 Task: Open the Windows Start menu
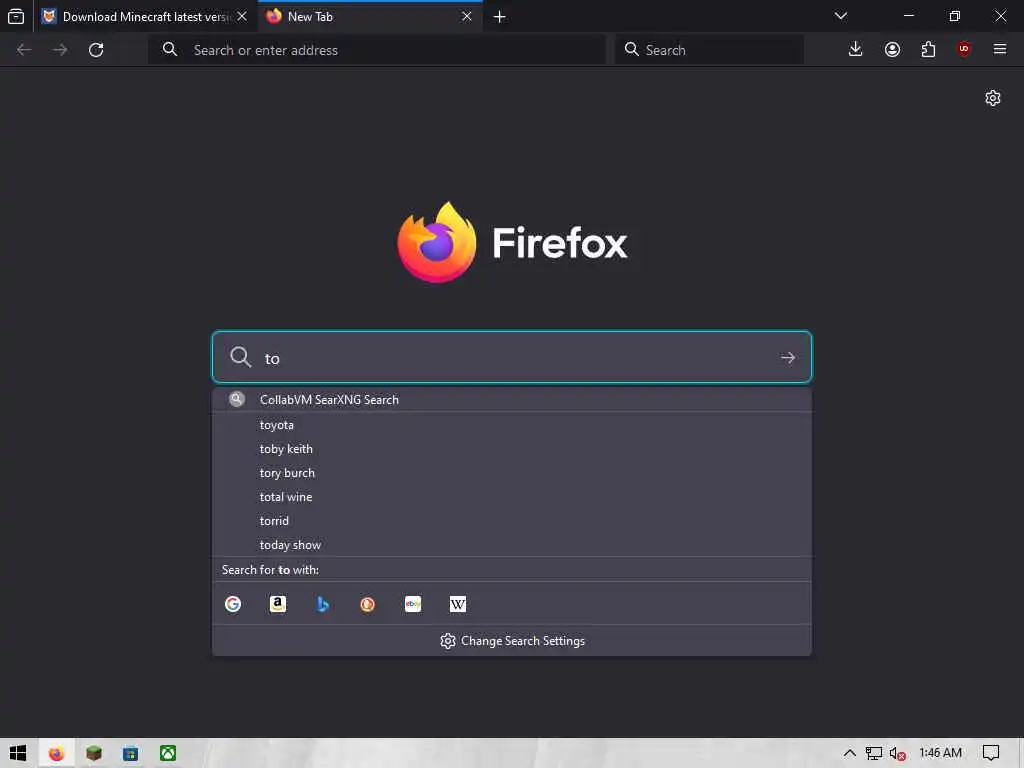click(x=18, y=753)
